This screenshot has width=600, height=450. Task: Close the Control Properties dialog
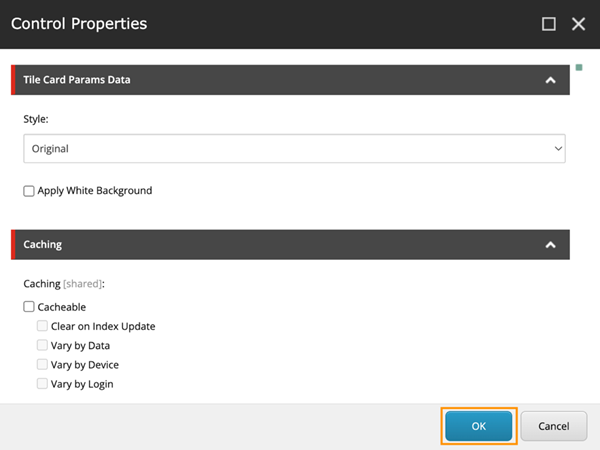(578, 24)
